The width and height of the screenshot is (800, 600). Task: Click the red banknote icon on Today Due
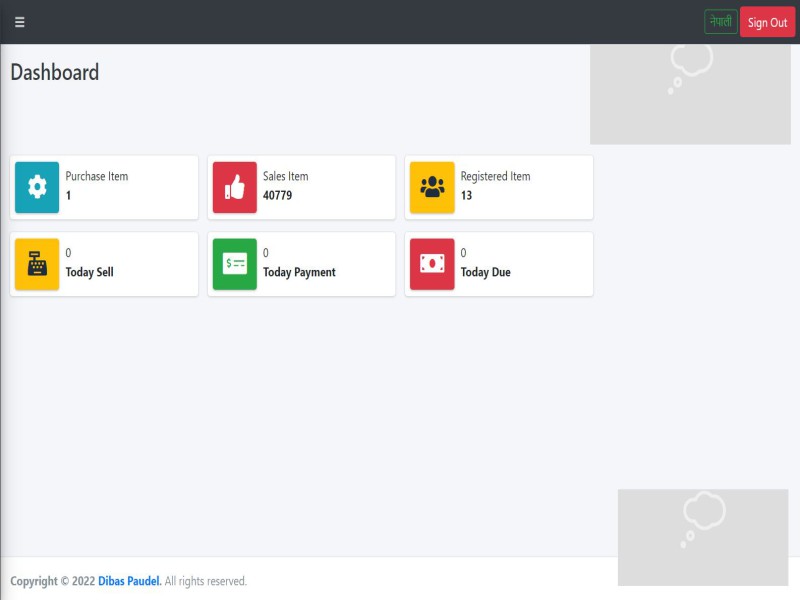432,264
